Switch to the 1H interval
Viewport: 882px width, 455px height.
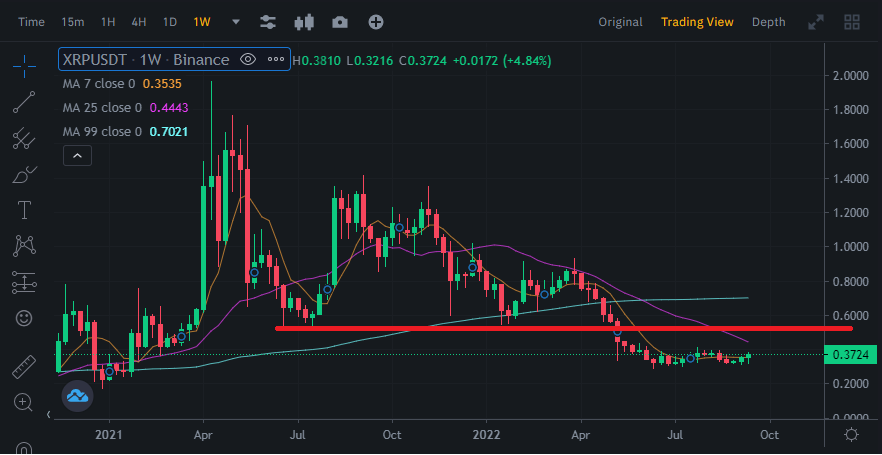click(108, 22)
